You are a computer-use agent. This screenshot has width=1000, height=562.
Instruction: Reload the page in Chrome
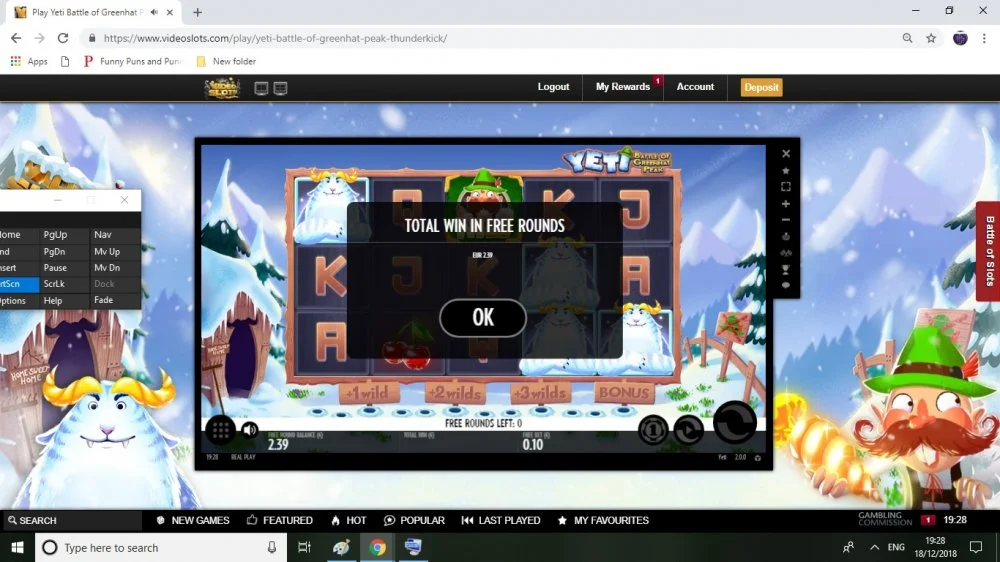click(62, 38)
